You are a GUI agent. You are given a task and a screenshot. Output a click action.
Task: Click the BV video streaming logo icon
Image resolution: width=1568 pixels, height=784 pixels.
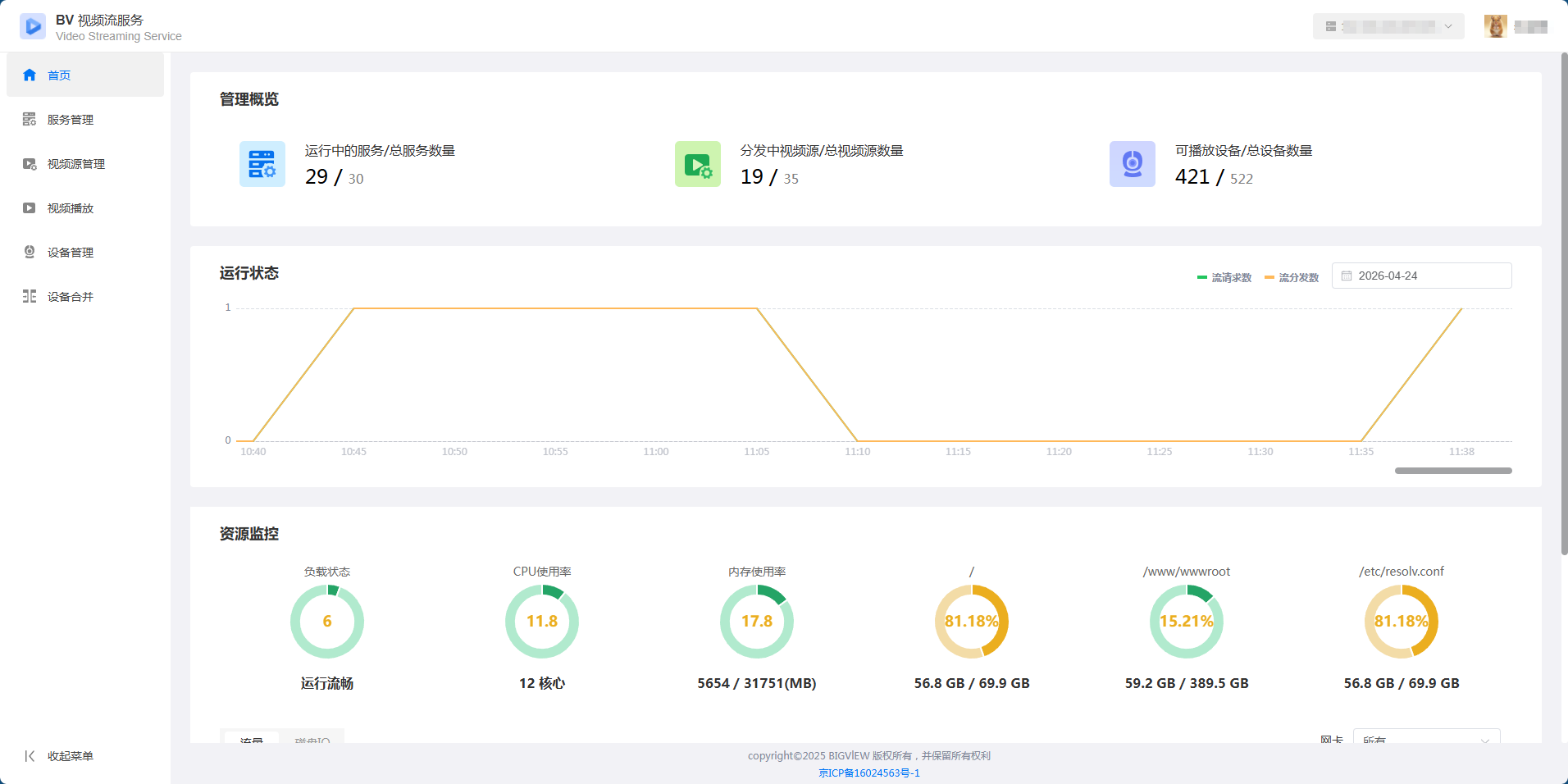coord(33,26)
